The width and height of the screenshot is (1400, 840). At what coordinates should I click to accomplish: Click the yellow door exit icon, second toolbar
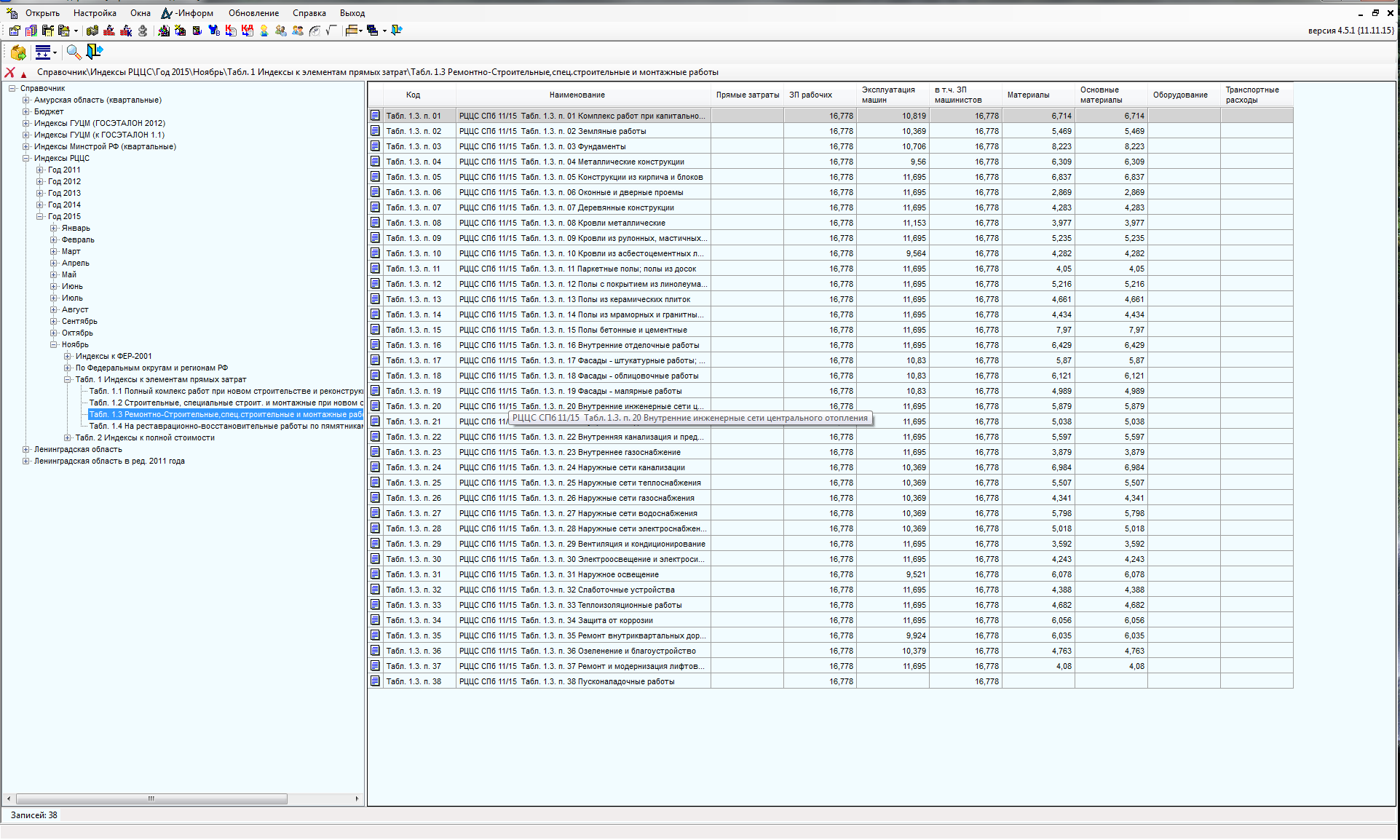95,51
